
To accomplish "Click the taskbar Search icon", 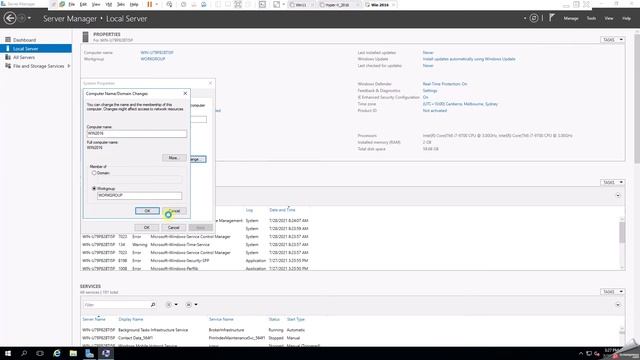I will [x=24, y=353].
